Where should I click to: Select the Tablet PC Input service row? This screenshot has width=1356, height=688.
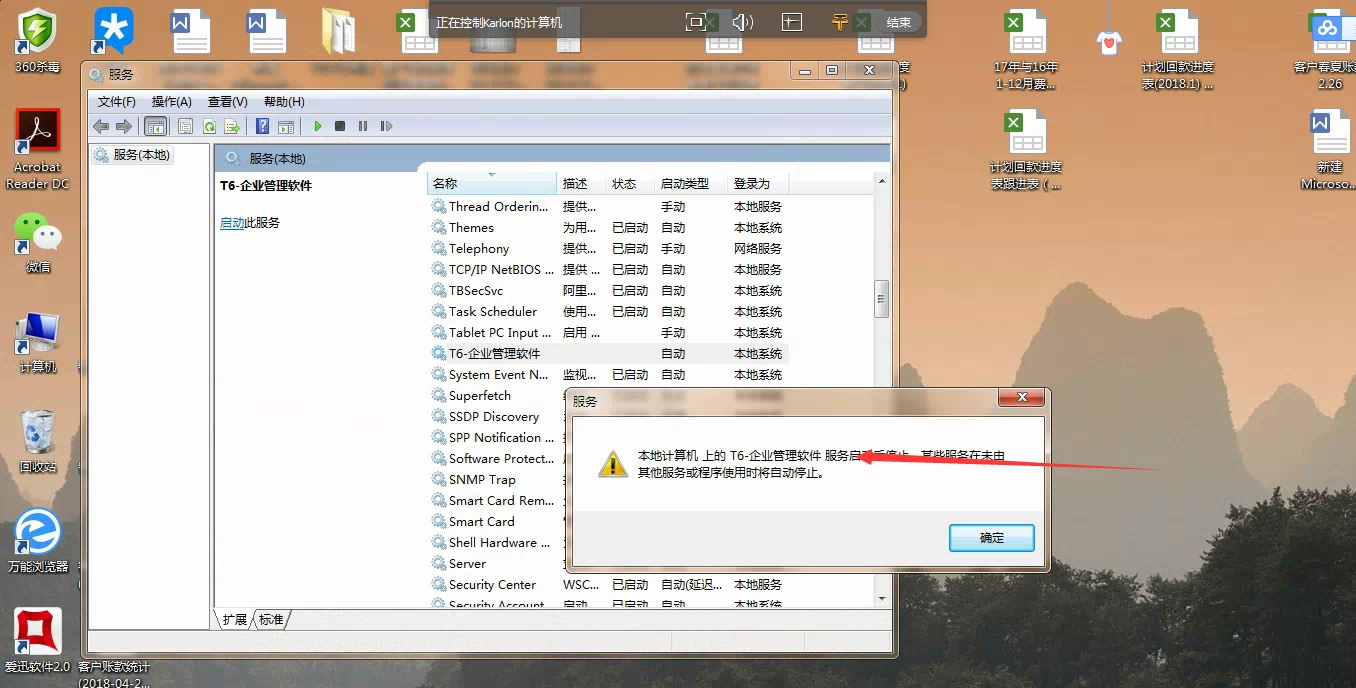[608, 333]
